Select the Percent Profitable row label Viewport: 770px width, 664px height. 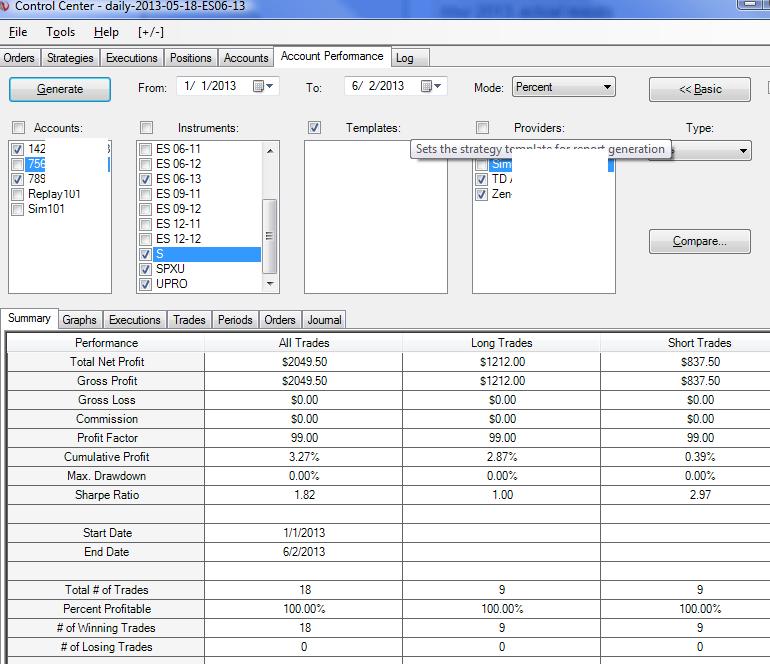(107, 609)
